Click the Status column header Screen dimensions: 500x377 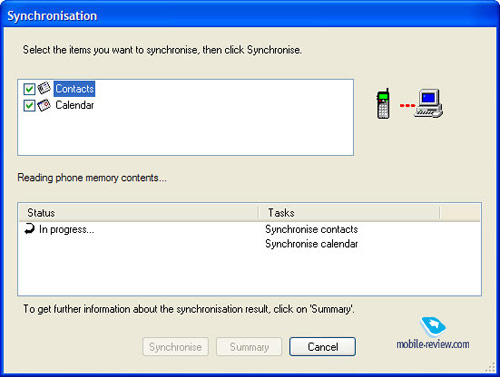point(139,213)
